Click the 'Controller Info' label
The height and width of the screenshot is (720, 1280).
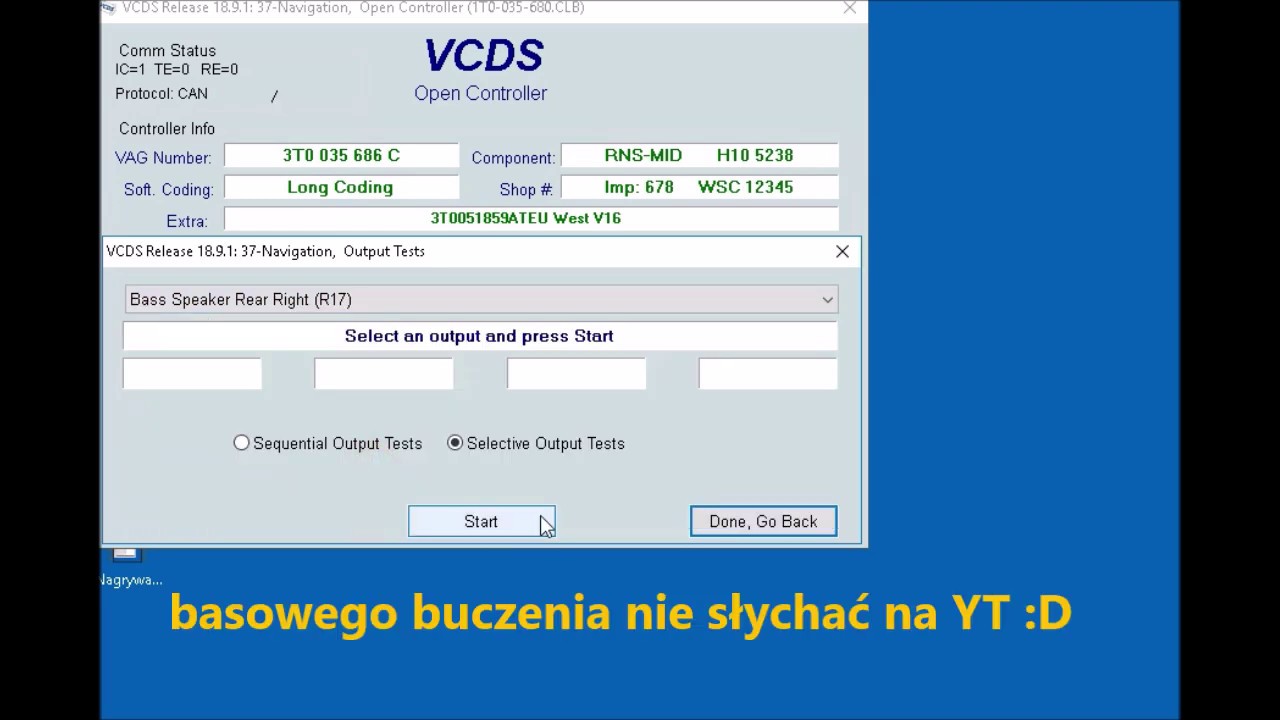click(x=167, y=129)
